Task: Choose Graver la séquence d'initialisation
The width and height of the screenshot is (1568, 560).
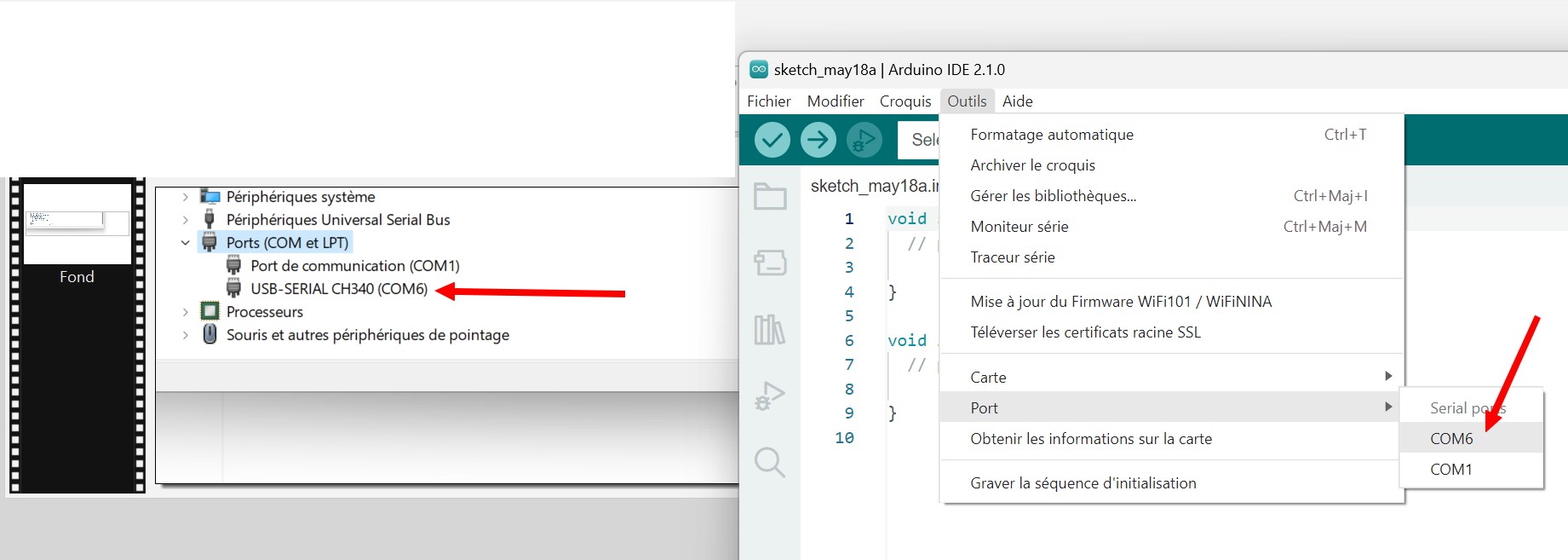Action: pos(1170,483)
